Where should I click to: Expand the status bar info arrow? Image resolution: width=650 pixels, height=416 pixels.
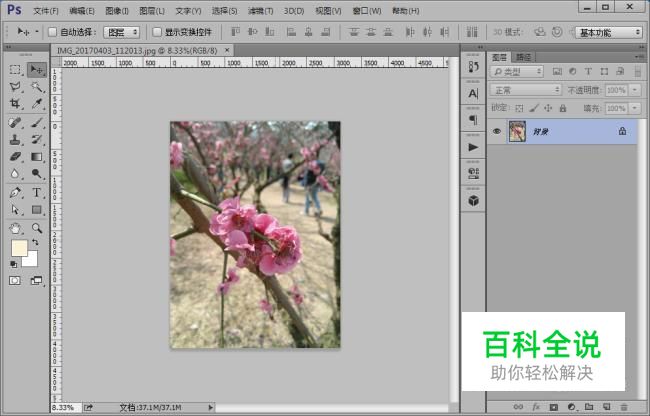point(211,408)
